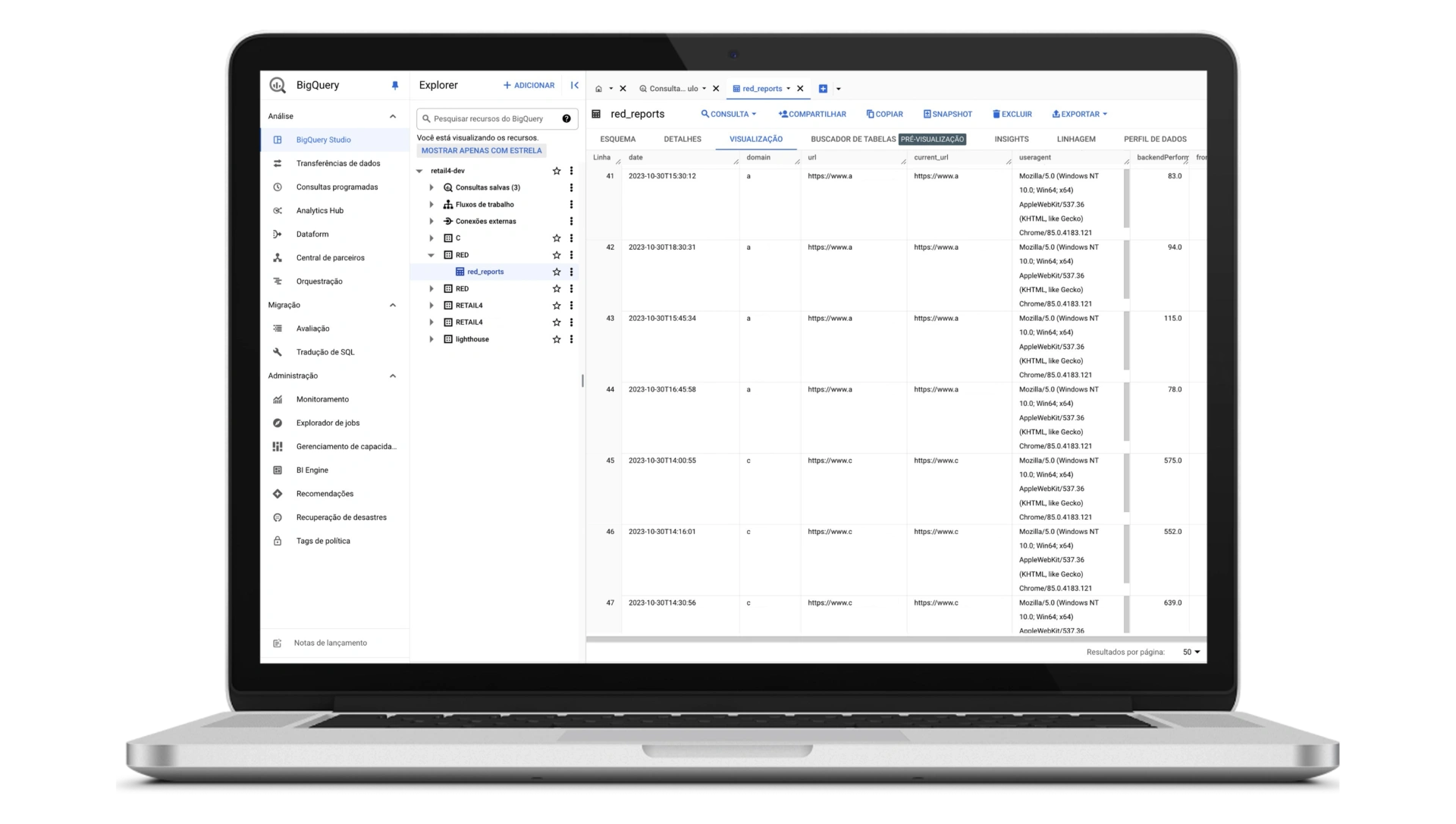Switch to DETALHES tab
This screenshot has width=1456, height=824.
tap(682, 139)
